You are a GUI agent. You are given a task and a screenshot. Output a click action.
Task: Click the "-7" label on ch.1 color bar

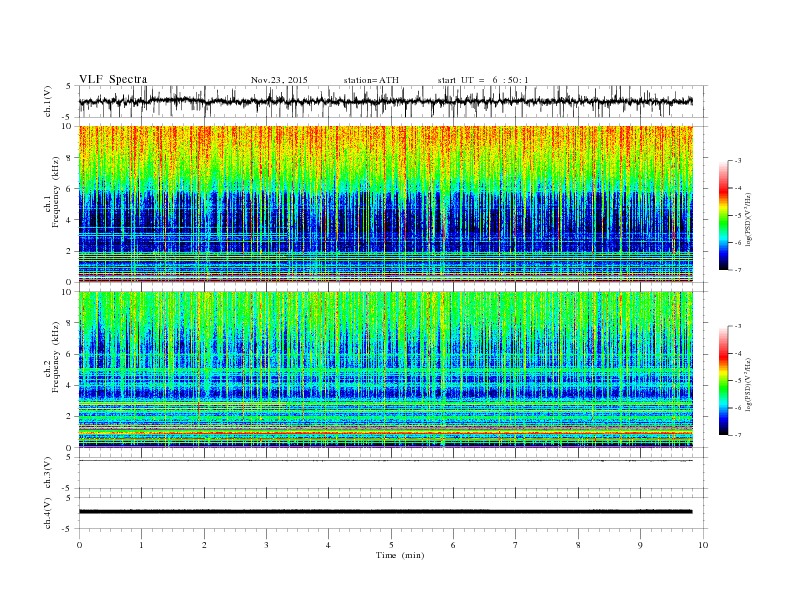coord(738,270)
